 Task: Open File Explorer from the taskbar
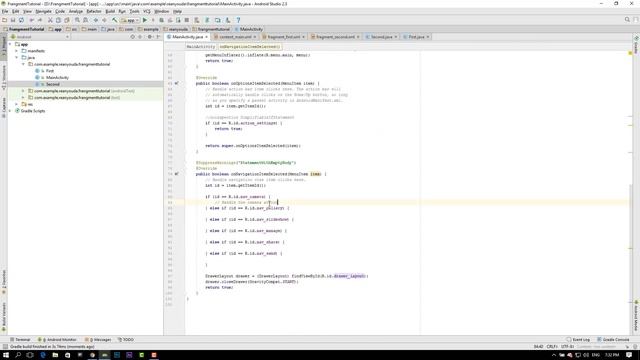tap(55, 355)
